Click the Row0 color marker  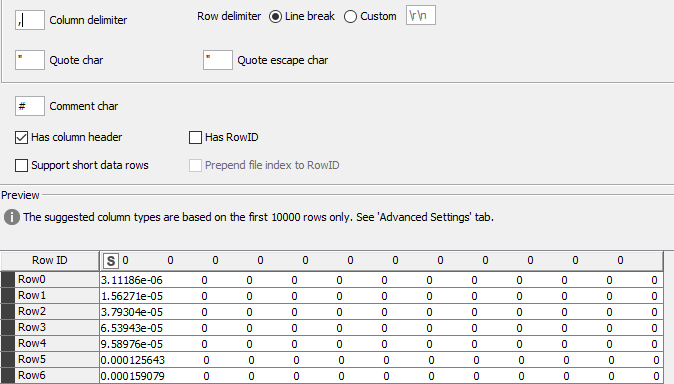click(8, 280)
